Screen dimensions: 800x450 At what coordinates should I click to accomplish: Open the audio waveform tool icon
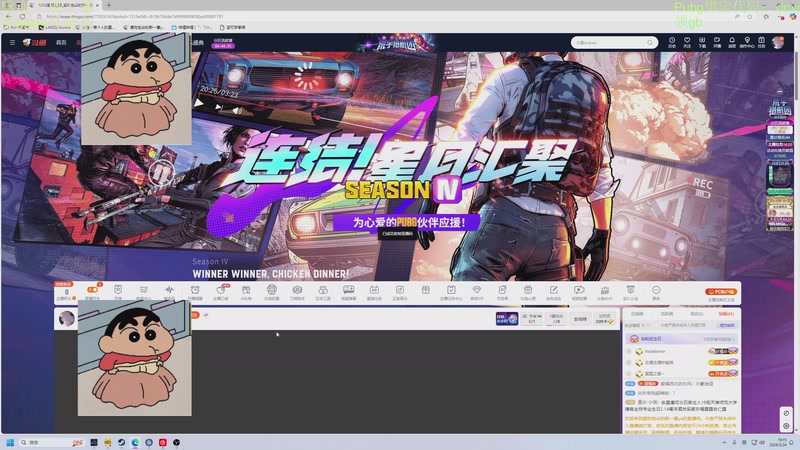pyautogui.click(x=169, y=292)
